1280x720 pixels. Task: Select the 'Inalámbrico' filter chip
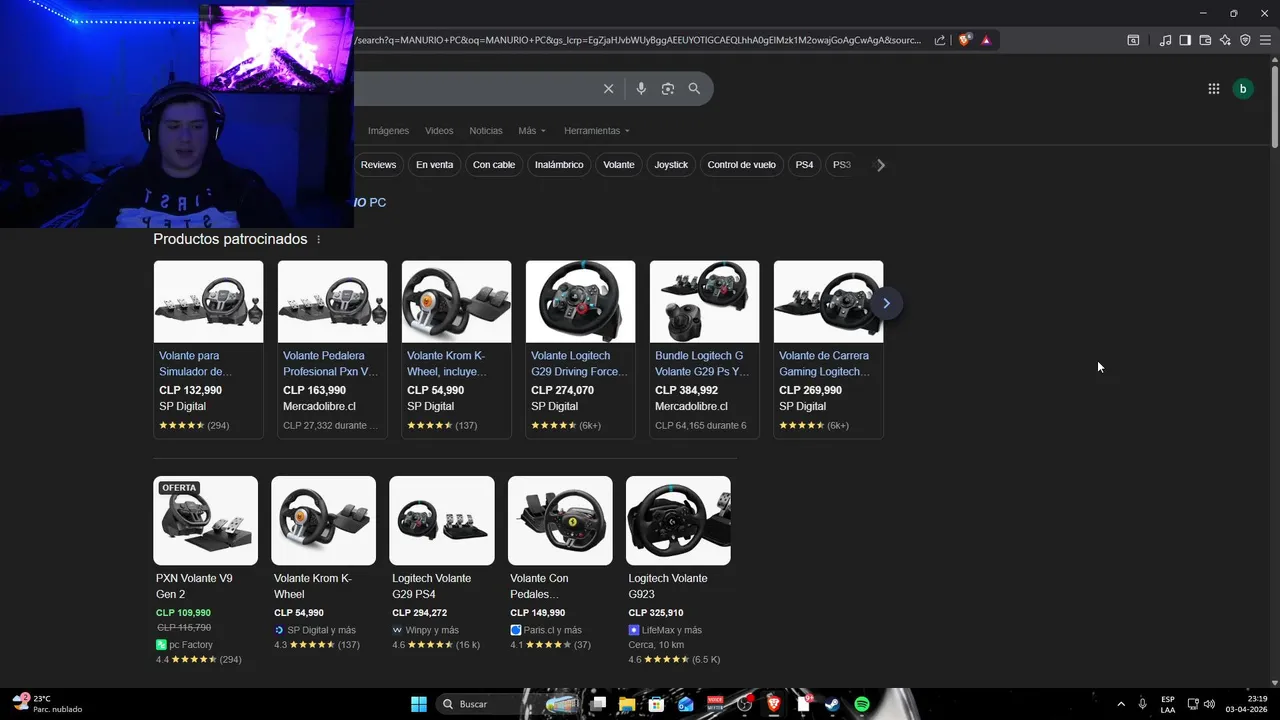tap(559, 165)
